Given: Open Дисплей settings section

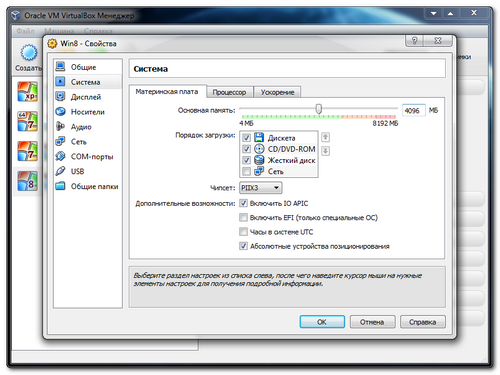Looking at the screenshot, I should pyautogui.click(x=86, y=97).
